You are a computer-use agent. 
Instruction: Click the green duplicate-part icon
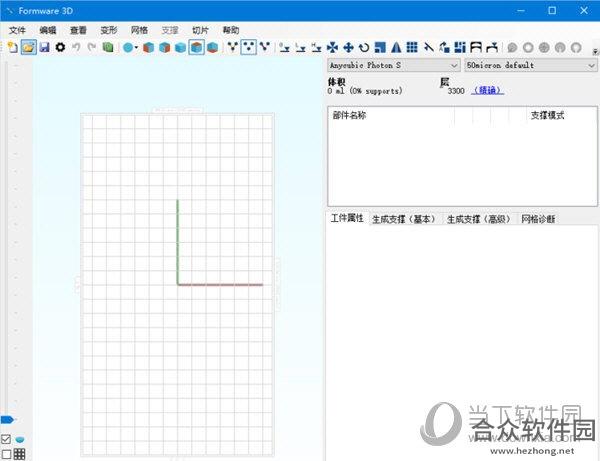108,47
